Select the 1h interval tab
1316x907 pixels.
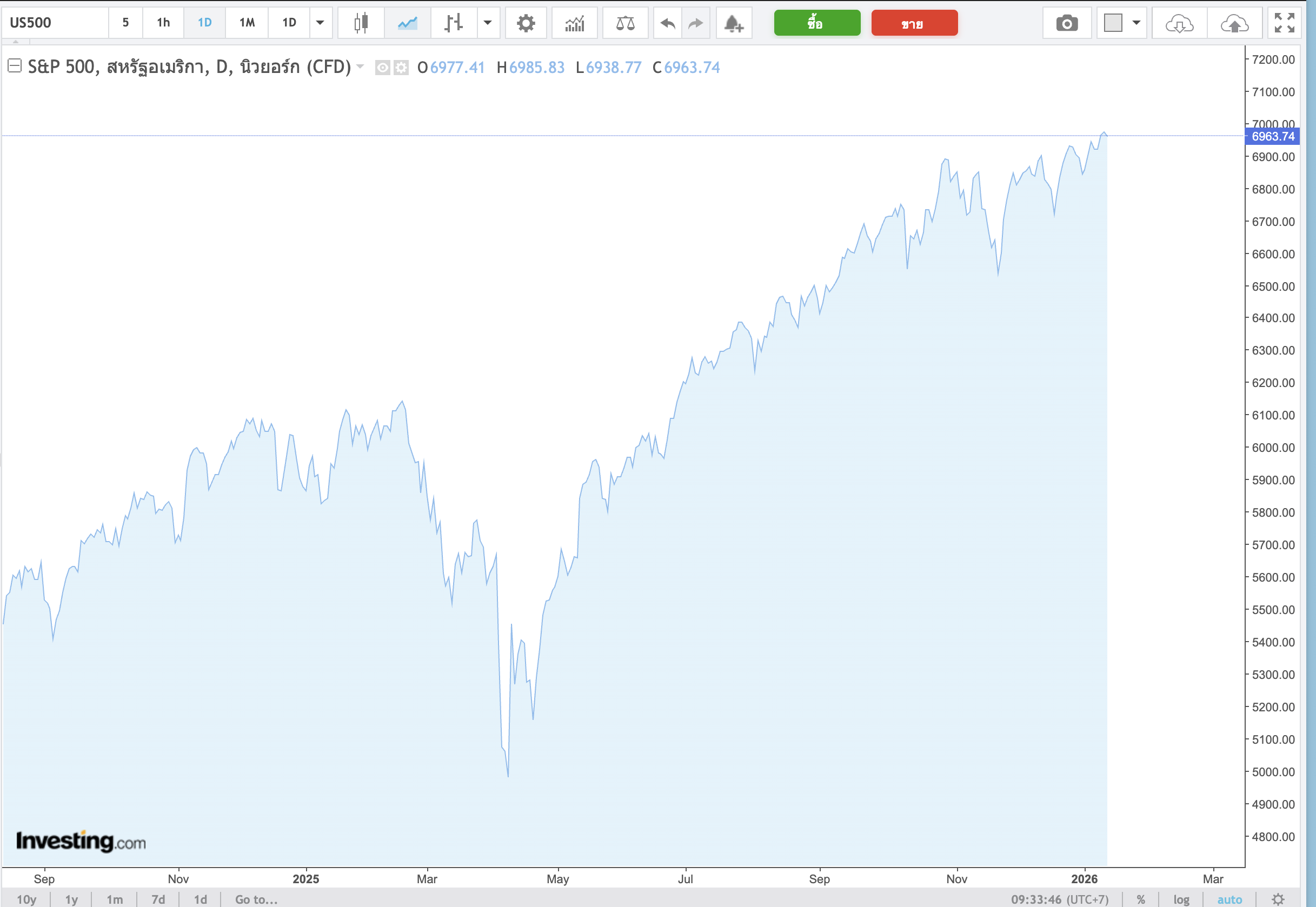pyautogui.click(x=163, y=23)
